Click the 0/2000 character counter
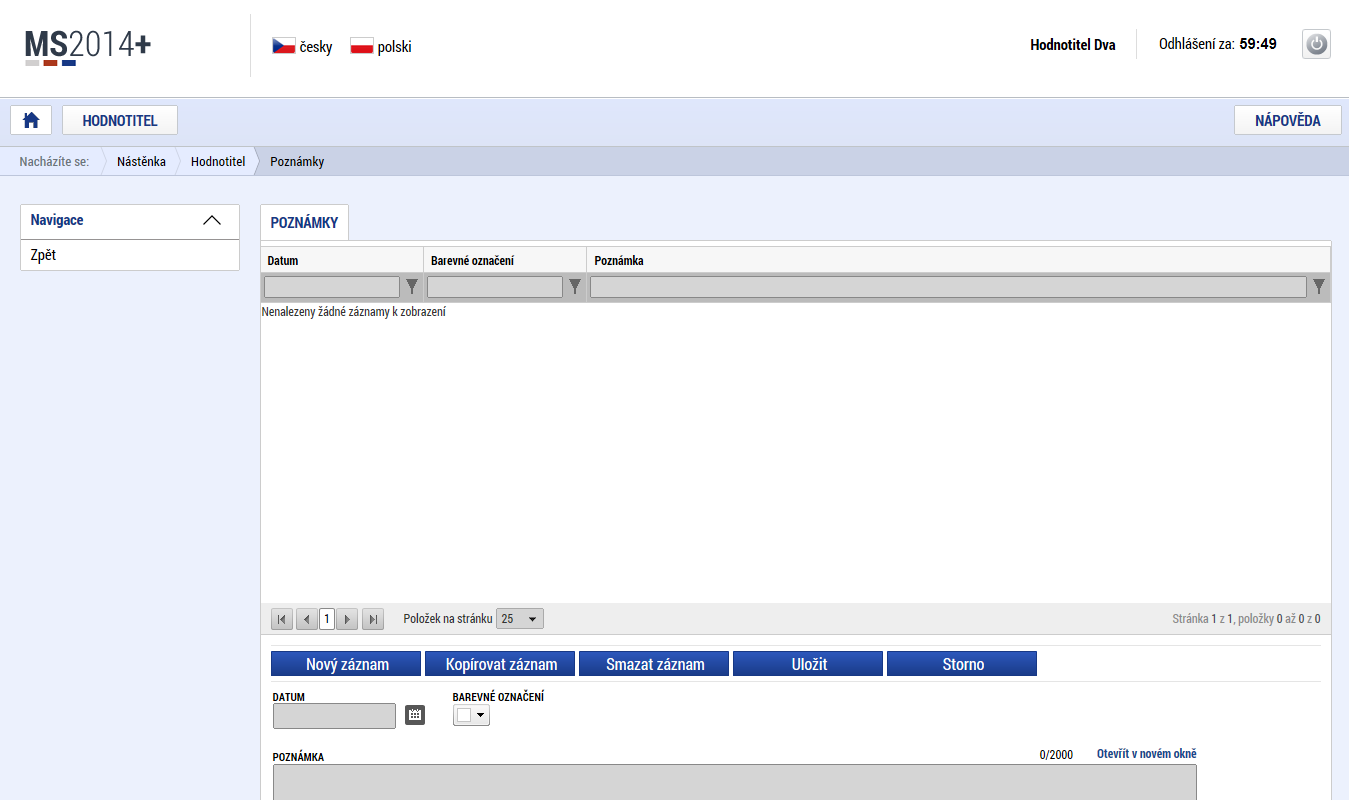Image resolution: width=1349 pixels, height=800 pixels. pyautogui.click(x=1056, y=755)
